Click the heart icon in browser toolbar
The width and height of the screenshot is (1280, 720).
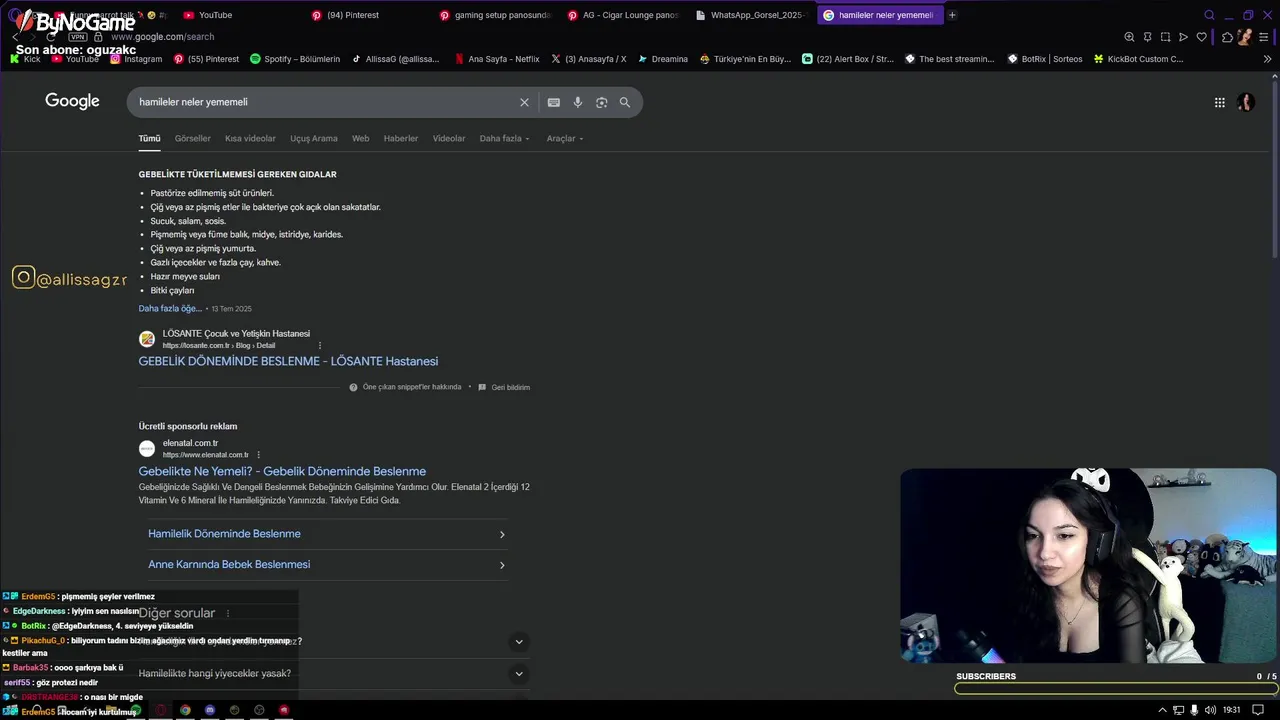[1201, 37]
